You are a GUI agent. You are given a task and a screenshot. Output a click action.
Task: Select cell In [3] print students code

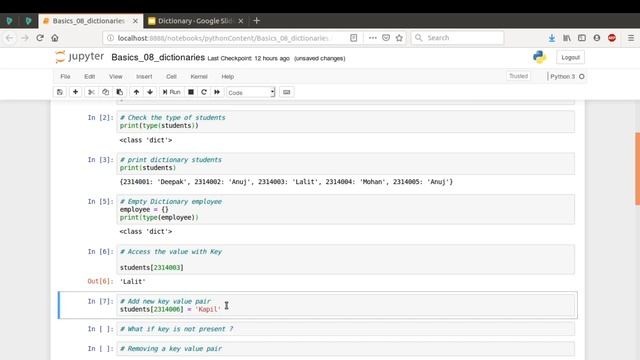[x=345, y=164]
